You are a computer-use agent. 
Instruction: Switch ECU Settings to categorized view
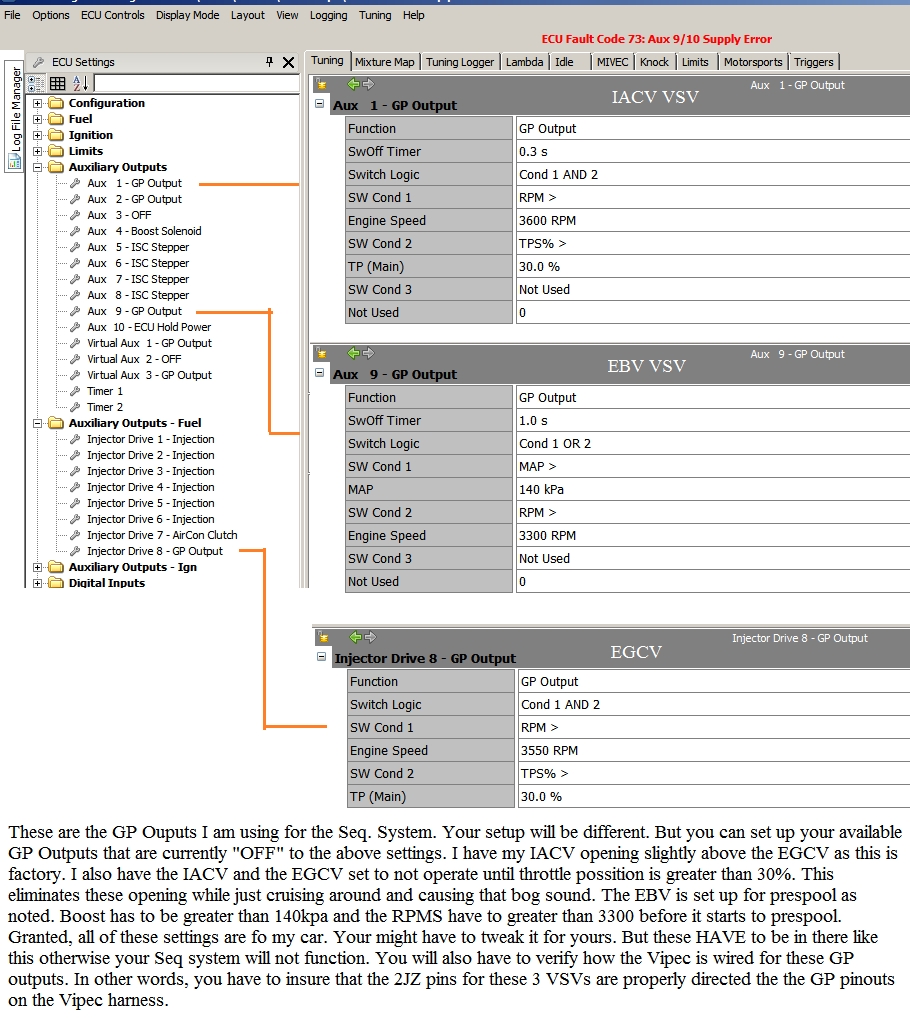point(36,83)
